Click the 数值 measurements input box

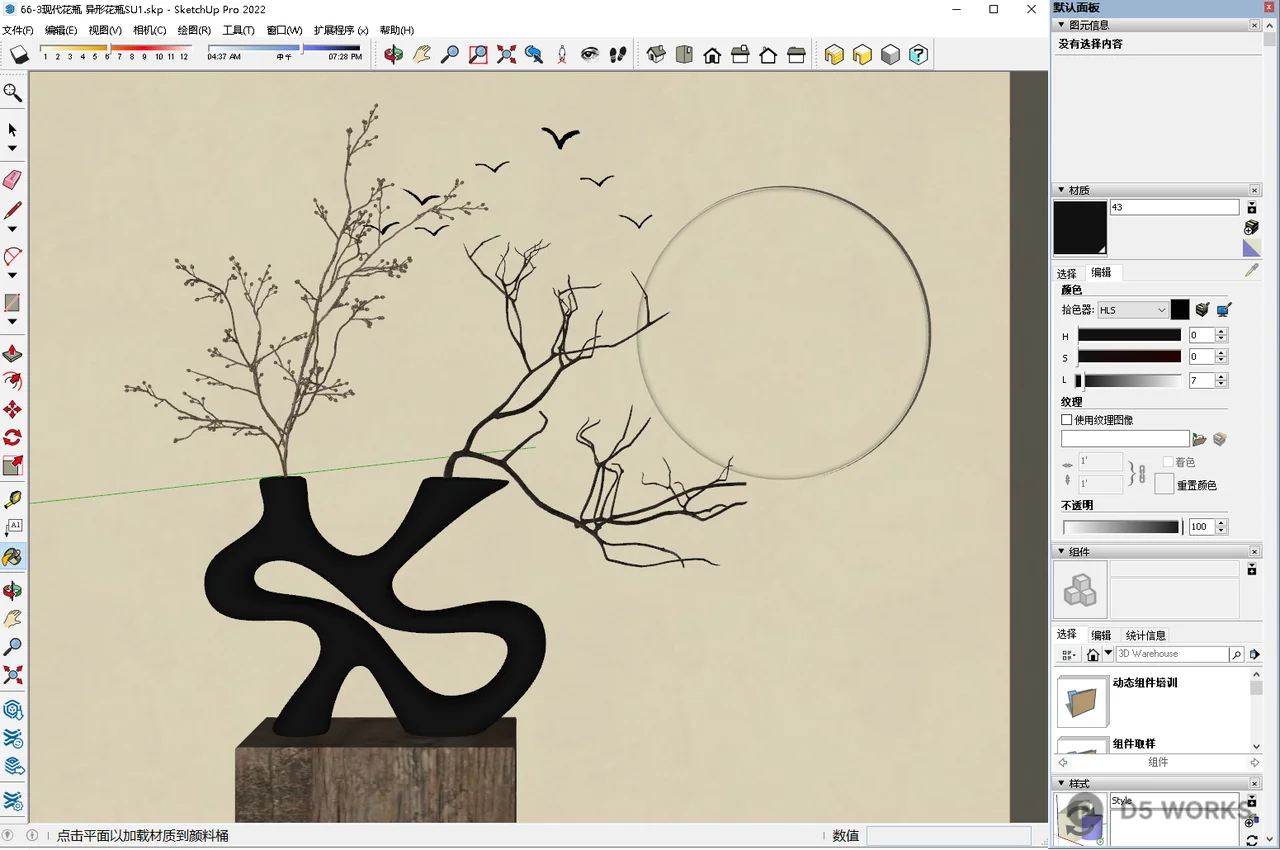948,835
